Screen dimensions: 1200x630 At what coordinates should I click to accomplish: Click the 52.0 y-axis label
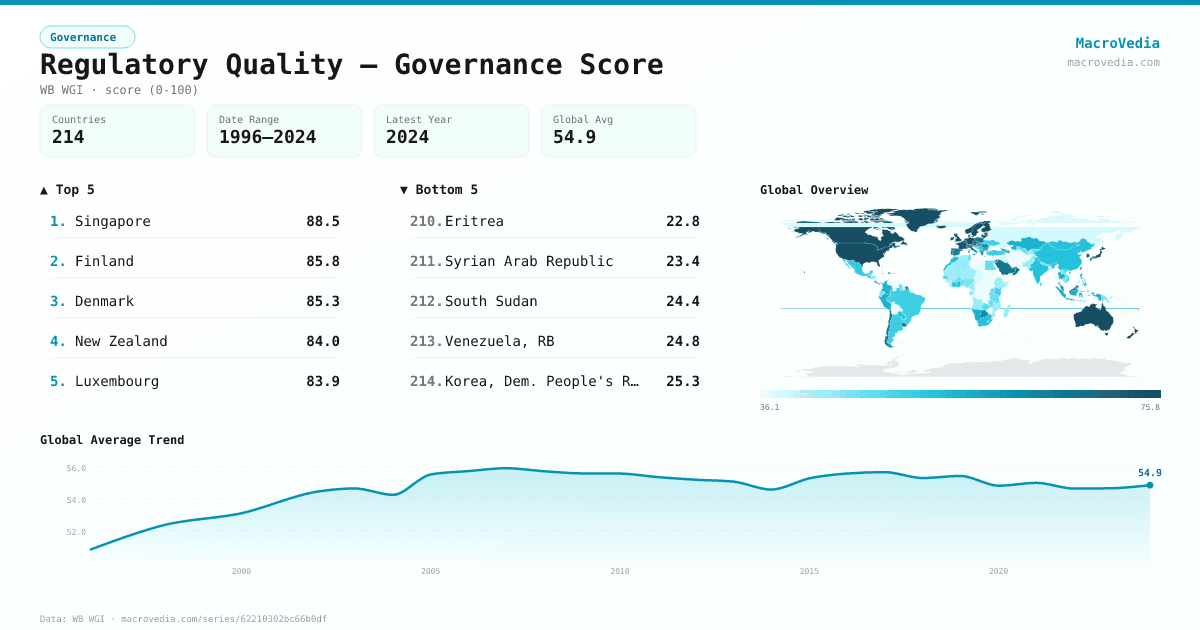pos(76,532)
